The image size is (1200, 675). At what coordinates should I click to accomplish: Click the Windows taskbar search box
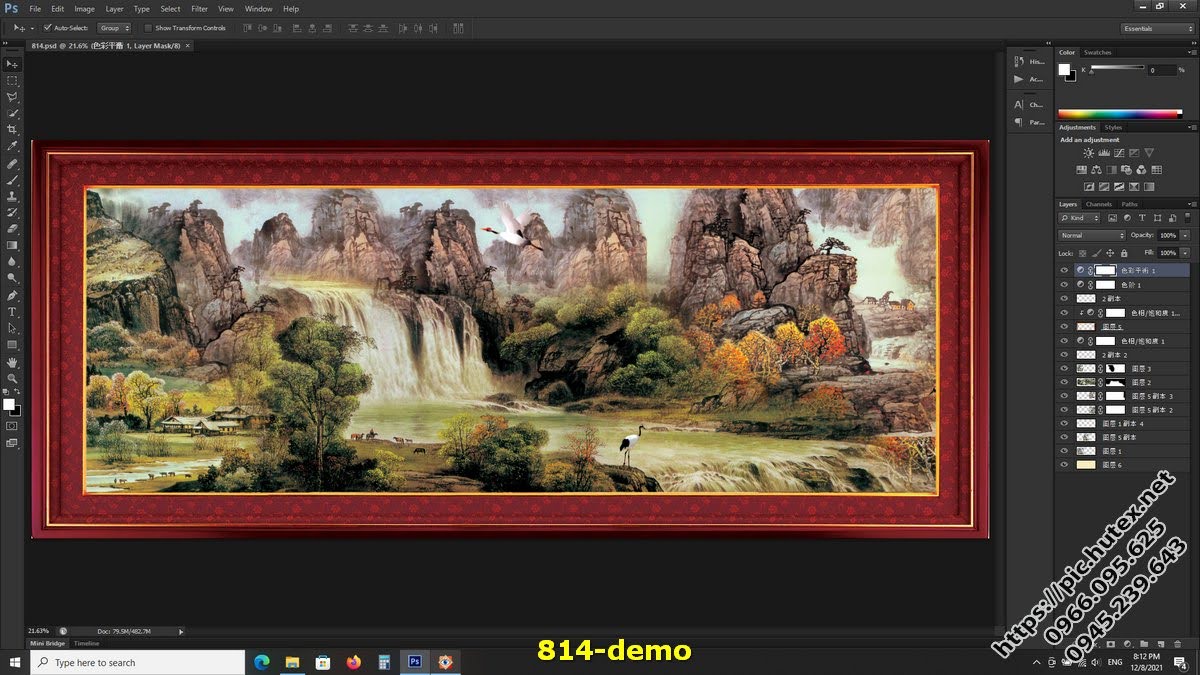click(138, 662)
